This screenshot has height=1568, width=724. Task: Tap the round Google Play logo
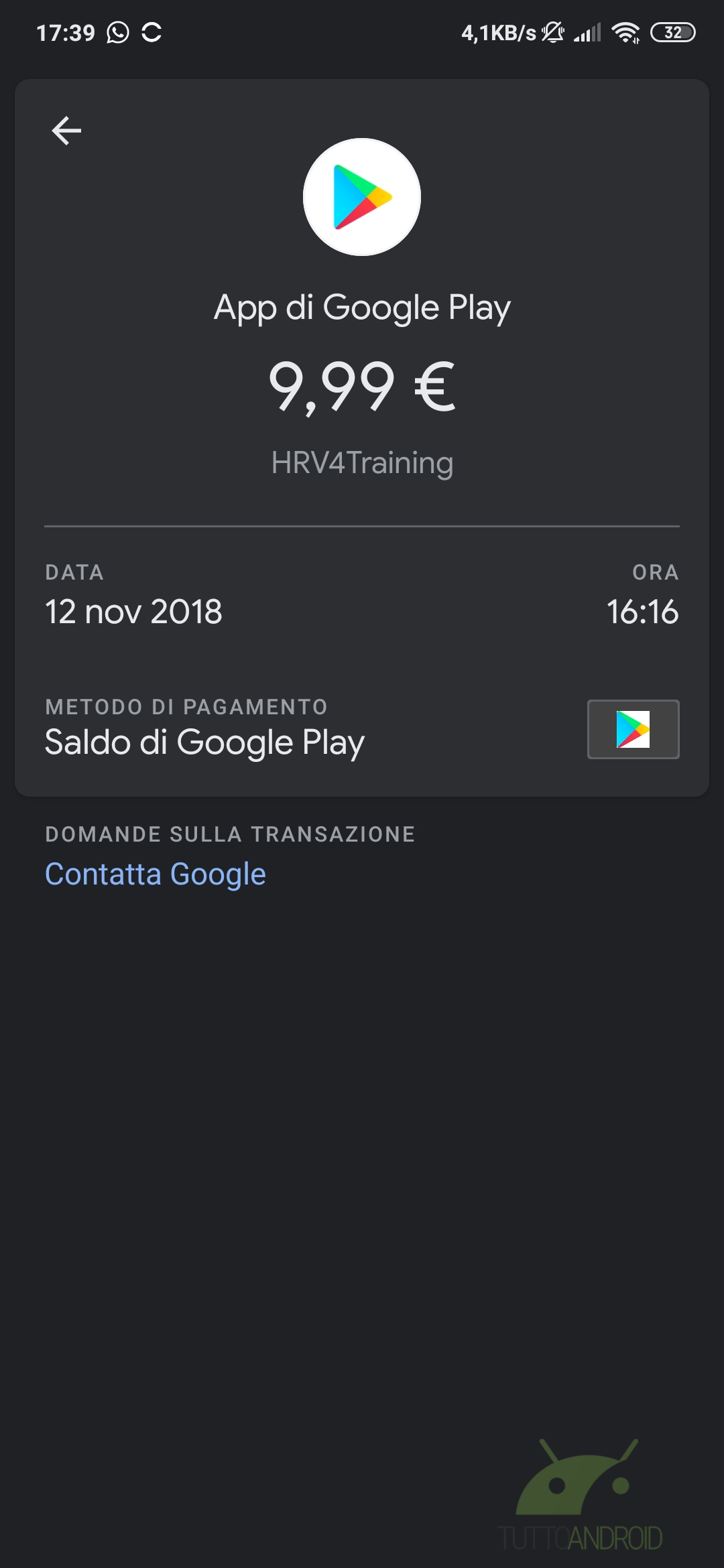pos(362,197)
